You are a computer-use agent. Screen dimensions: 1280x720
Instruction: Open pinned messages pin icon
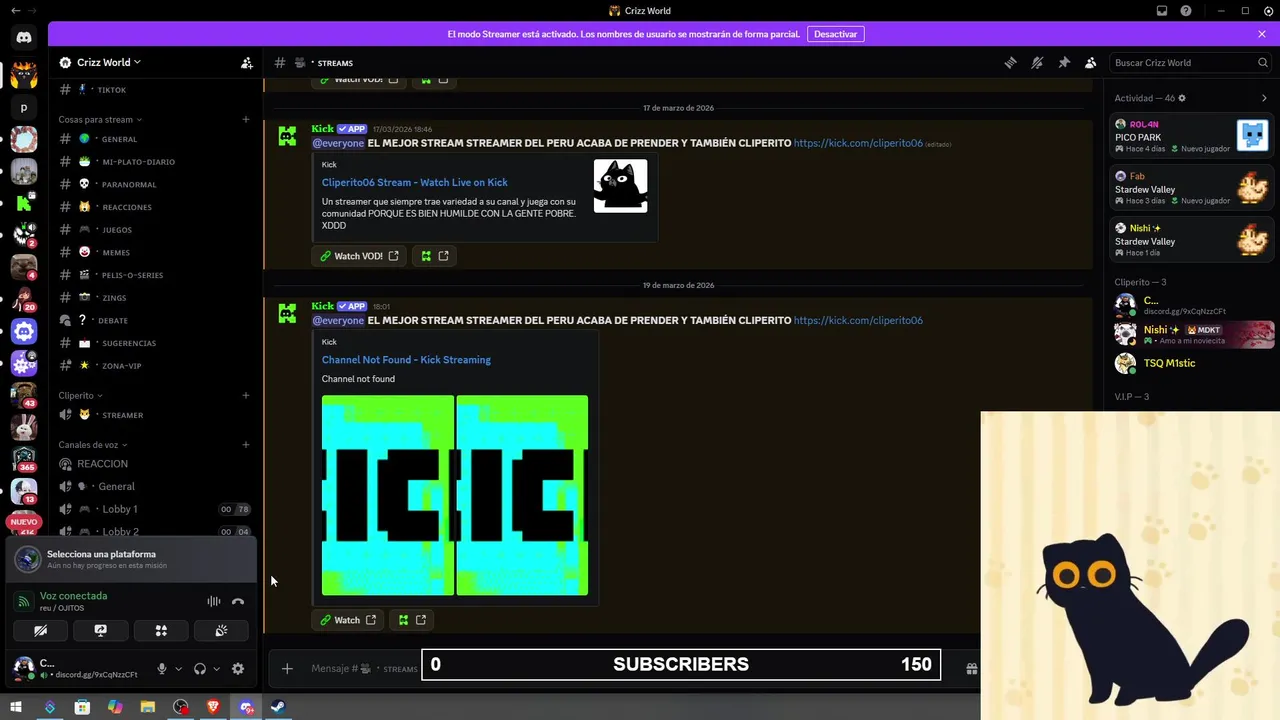click(1064, 62)
